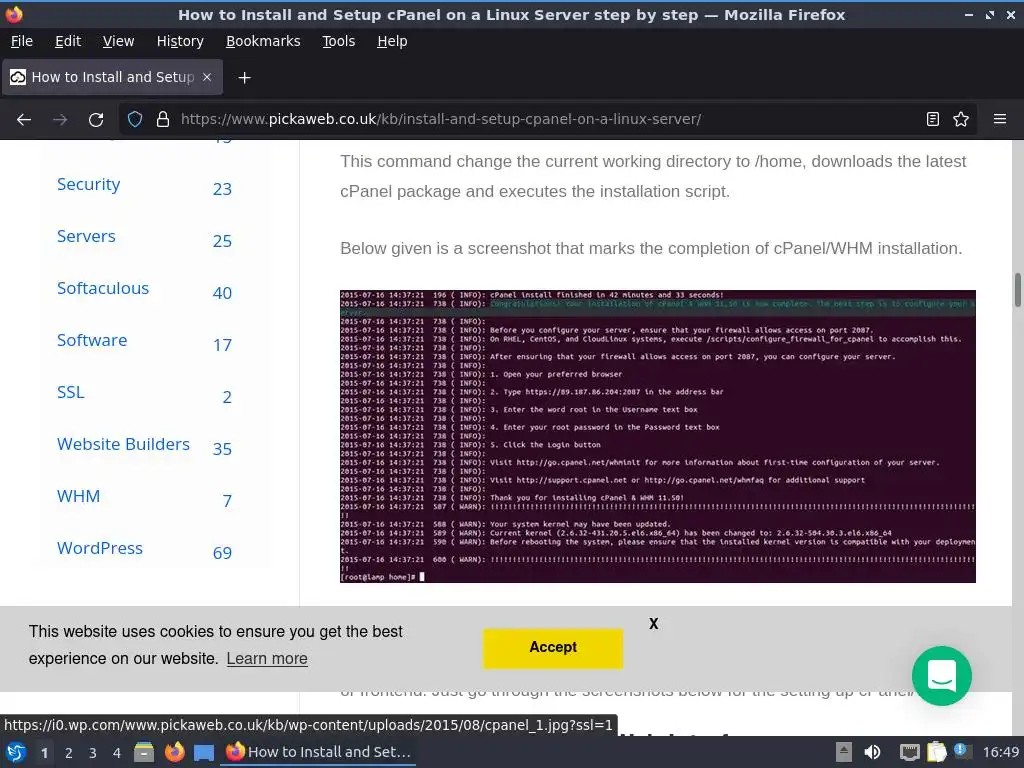1024x768 pixels.
Task: Launch file manager from taskbar
Action: click(144, 752)
